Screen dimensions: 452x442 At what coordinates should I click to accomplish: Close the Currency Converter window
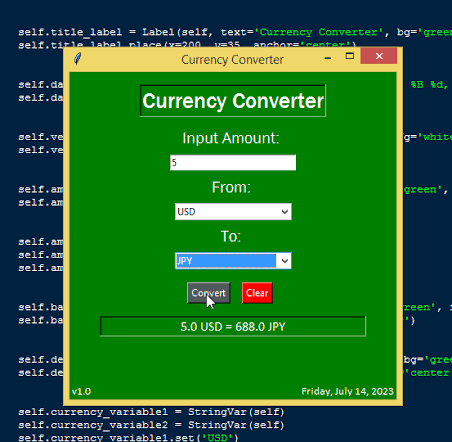[379, 56]
